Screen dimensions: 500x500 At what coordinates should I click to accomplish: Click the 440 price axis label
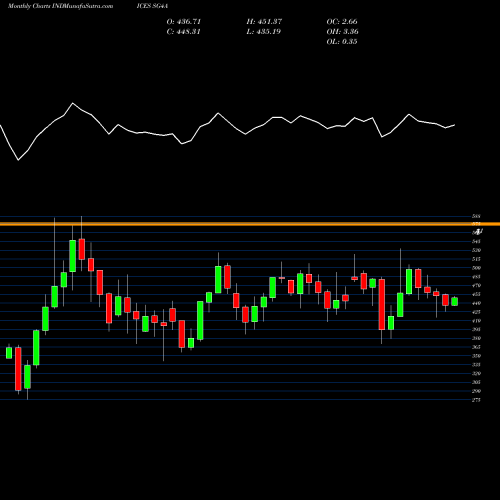tap(476, 303)
